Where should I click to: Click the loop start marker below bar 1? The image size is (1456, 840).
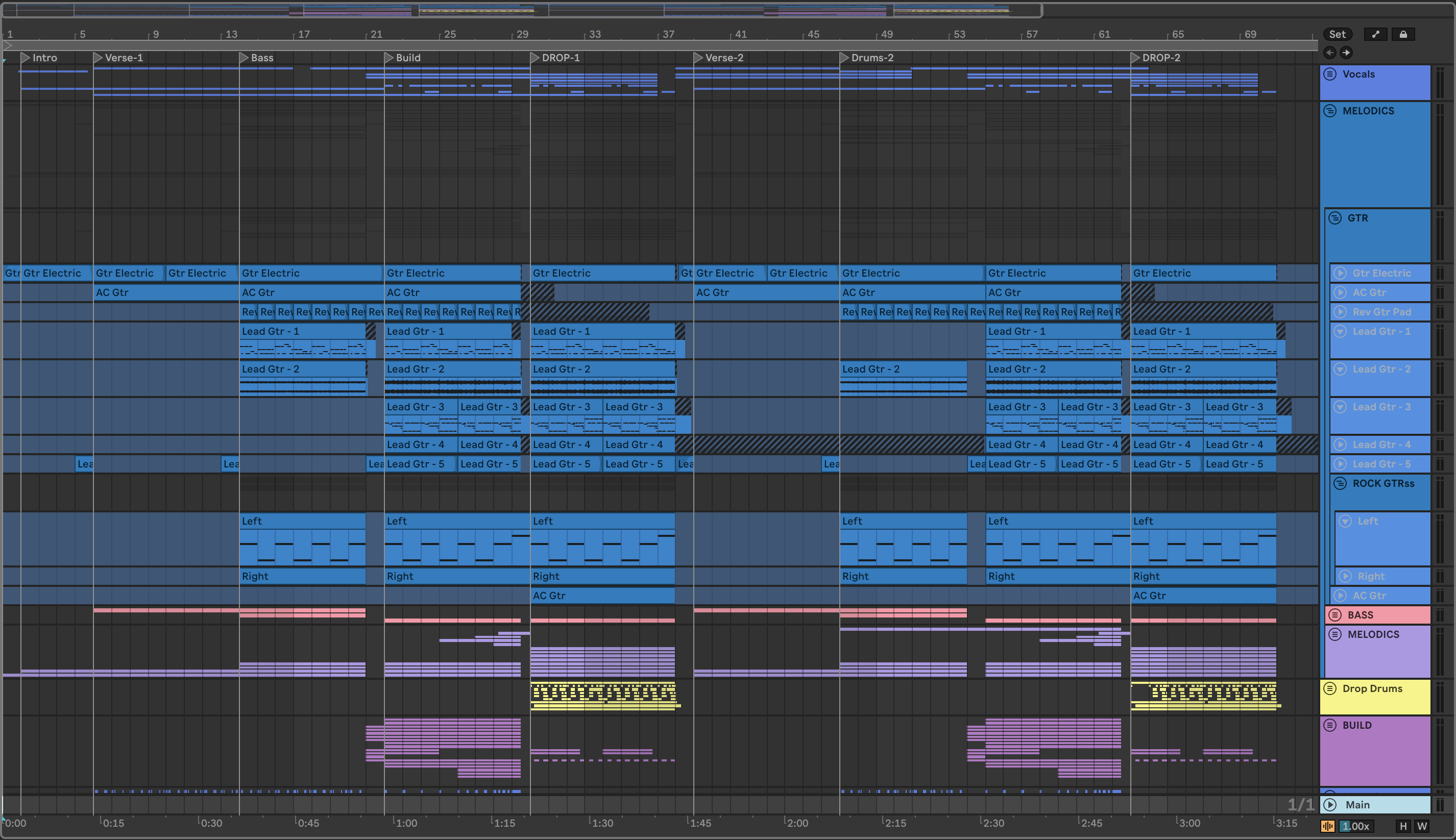click(8, 45)
